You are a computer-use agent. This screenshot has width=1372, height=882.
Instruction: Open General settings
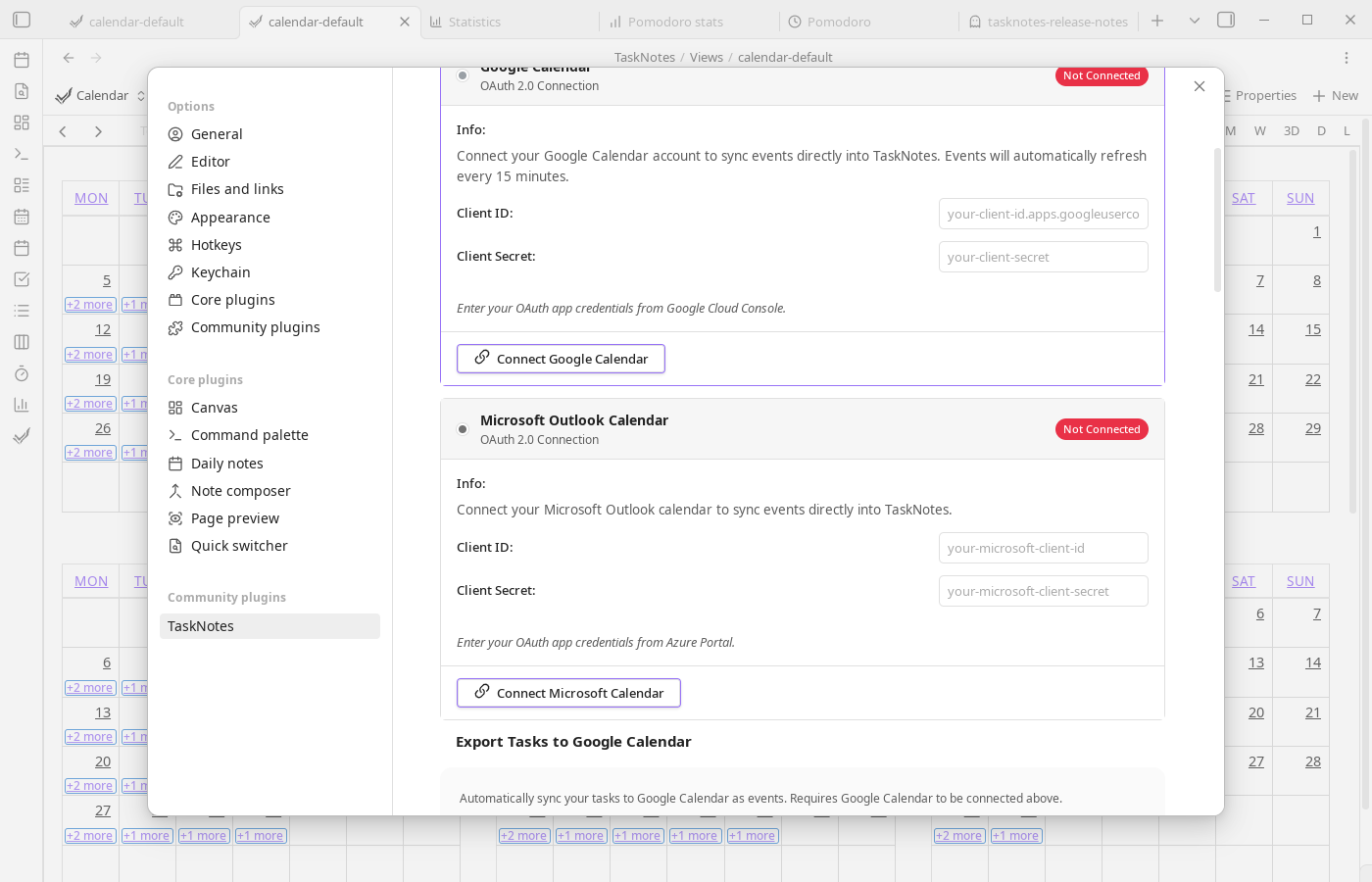click(269, 134)
